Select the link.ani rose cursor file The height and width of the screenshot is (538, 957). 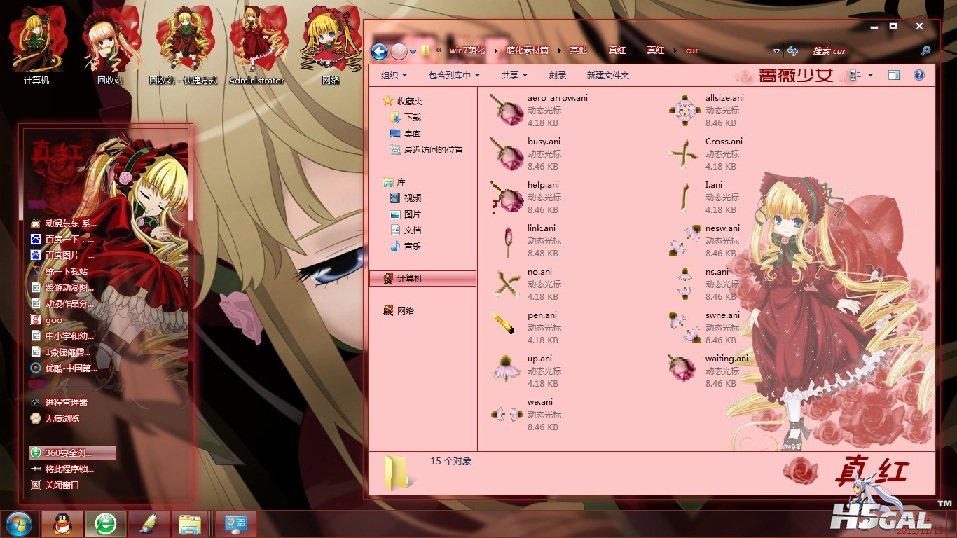click(x=526, y=241)
